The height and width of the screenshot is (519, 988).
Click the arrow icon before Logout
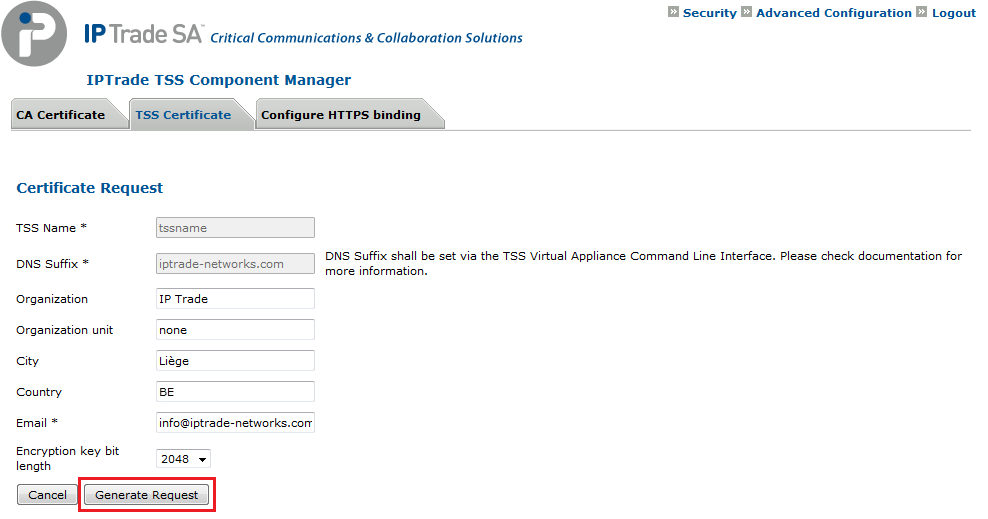922,12
